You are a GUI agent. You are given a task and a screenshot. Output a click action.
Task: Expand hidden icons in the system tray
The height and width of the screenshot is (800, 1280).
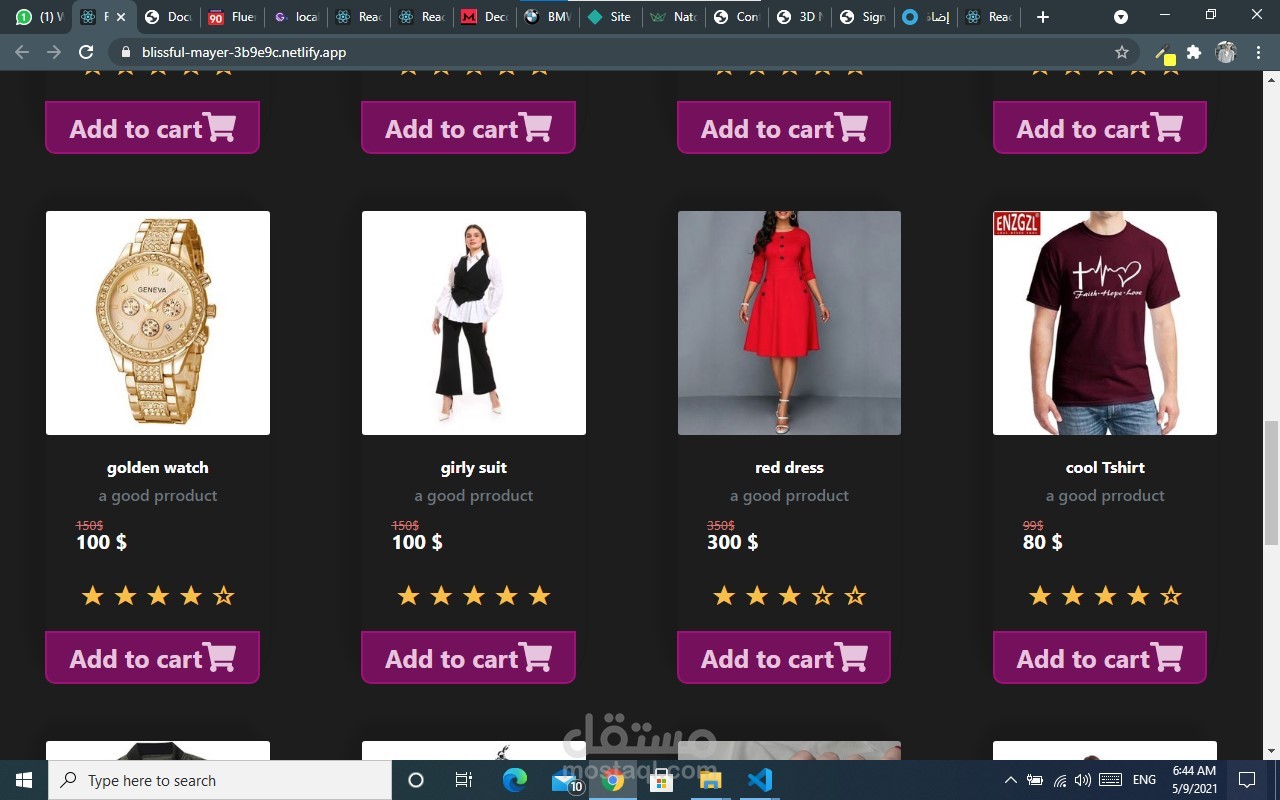(1010, 780)
